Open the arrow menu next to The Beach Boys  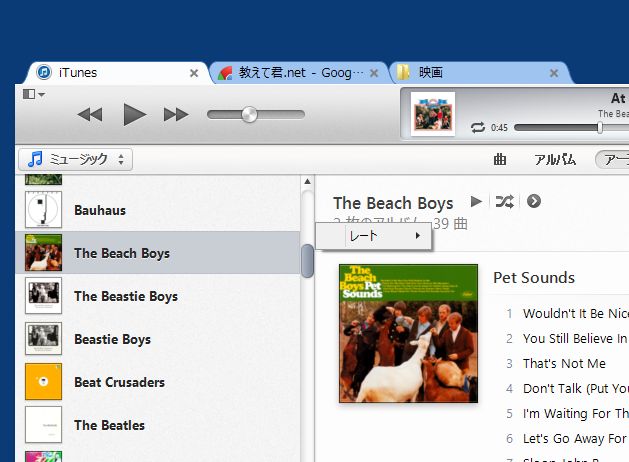click(534, 201)
